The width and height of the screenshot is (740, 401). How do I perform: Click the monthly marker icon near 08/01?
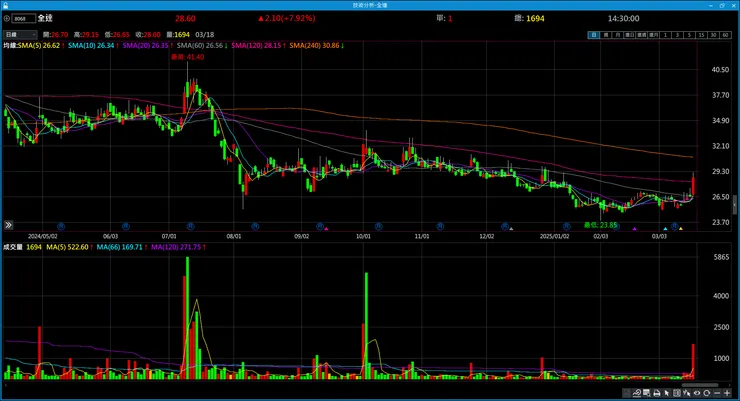255,227
